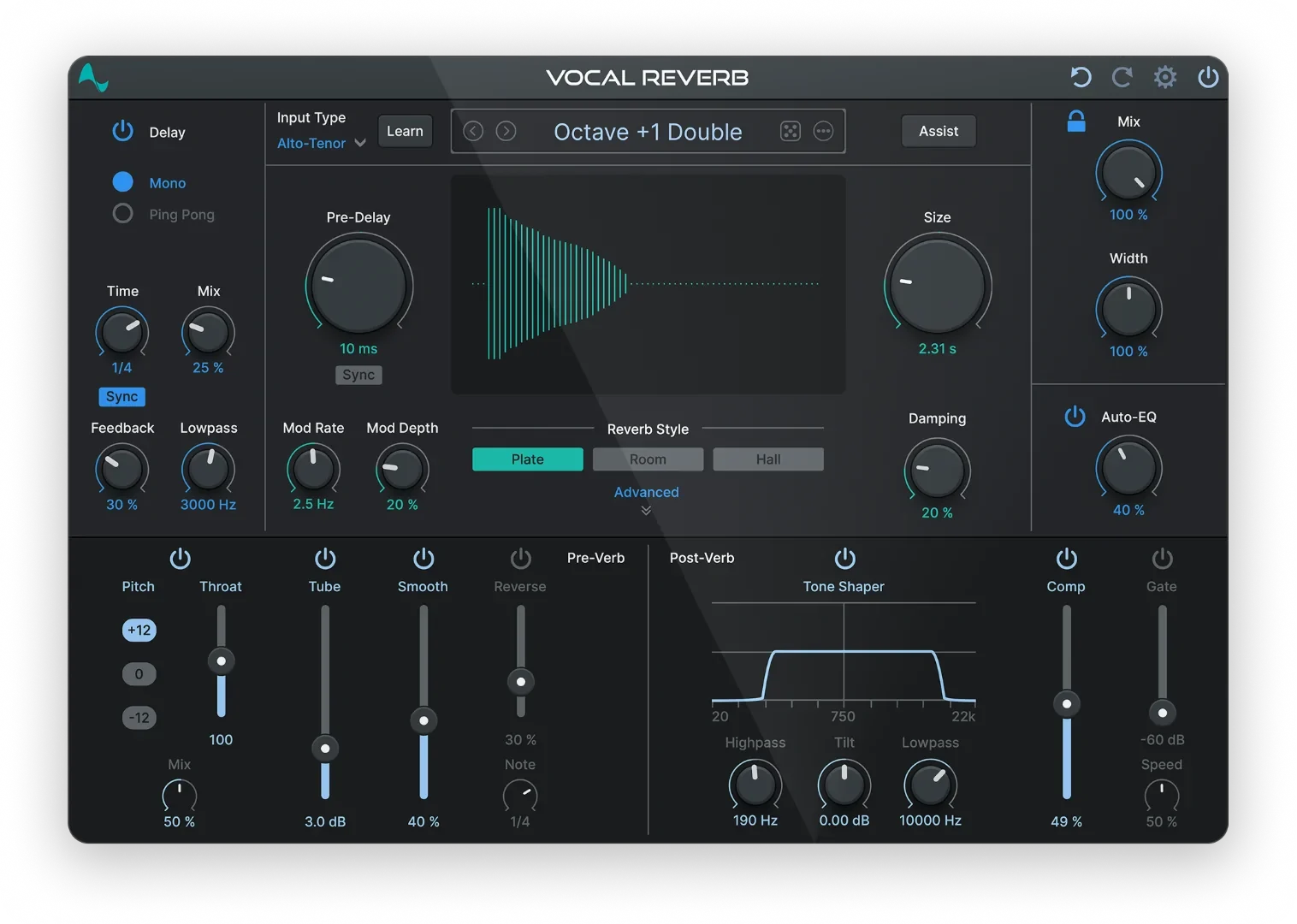
Task: Click the Reverse slider handle
Action: click(520, 681)
